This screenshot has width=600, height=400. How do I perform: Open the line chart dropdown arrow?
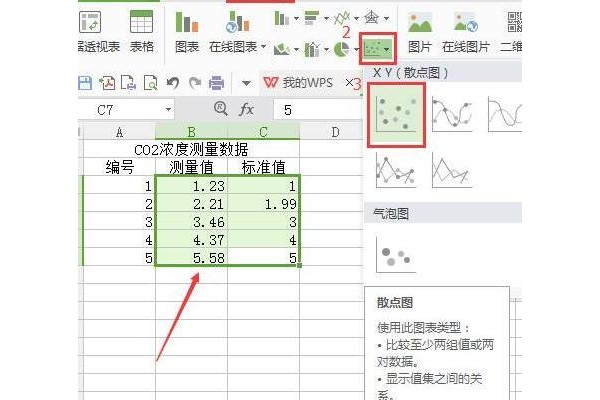[x=356, y=18]
